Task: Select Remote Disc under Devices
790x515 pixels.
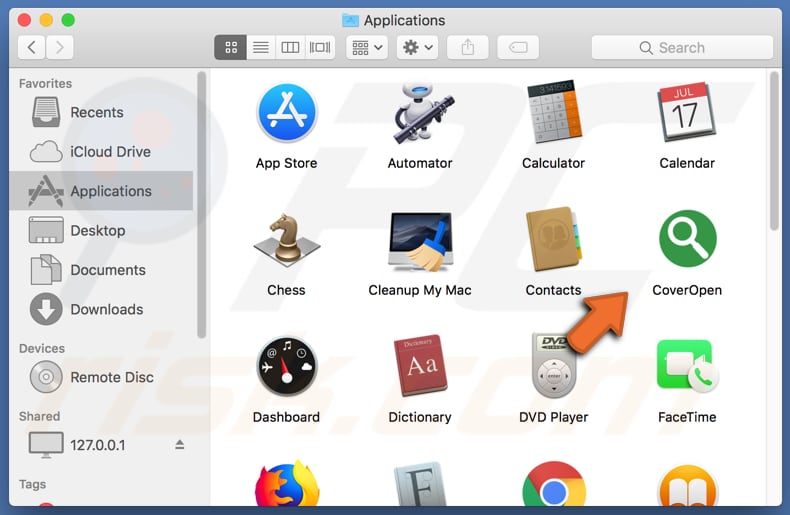Action: tap(101, 377)
